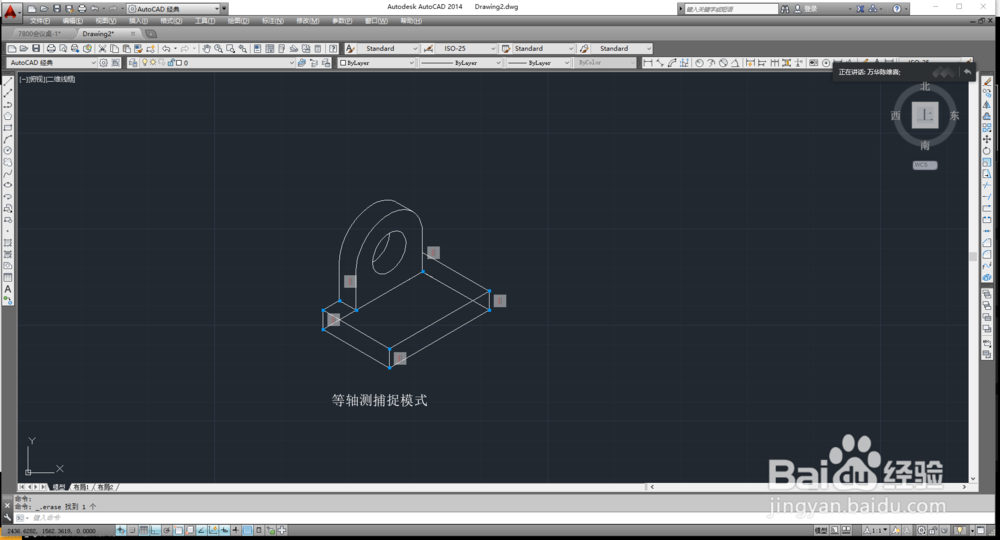1000x540 pixels.
Task: Open the 文件(F) menu
Action: click(40, 21)
